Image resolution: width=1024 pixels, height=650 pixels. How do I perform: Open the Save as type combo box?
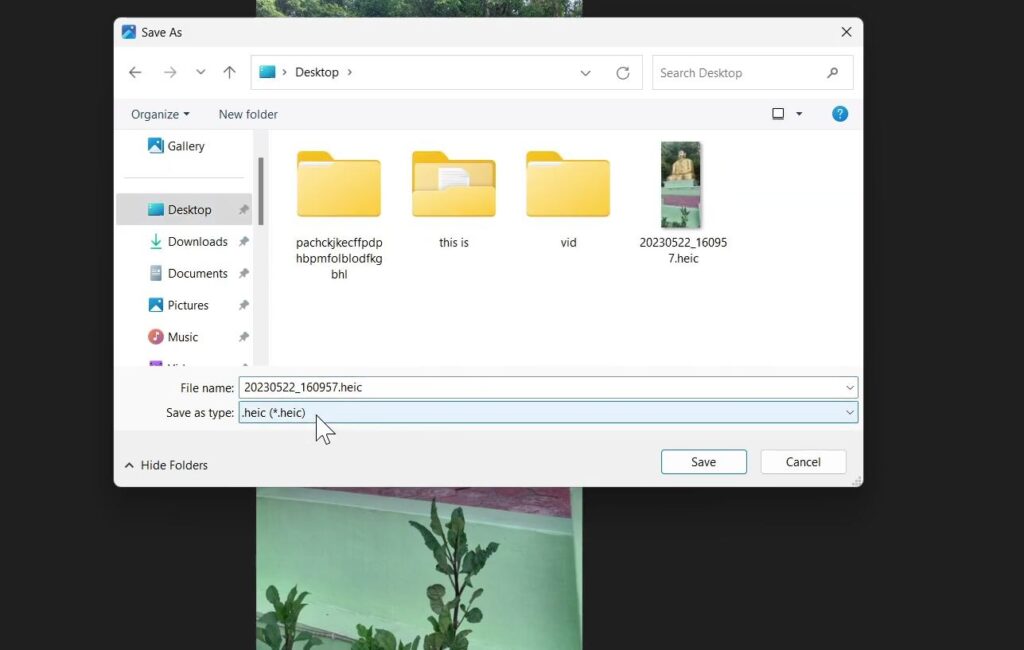pyautogui.click(x=548, y=412)
